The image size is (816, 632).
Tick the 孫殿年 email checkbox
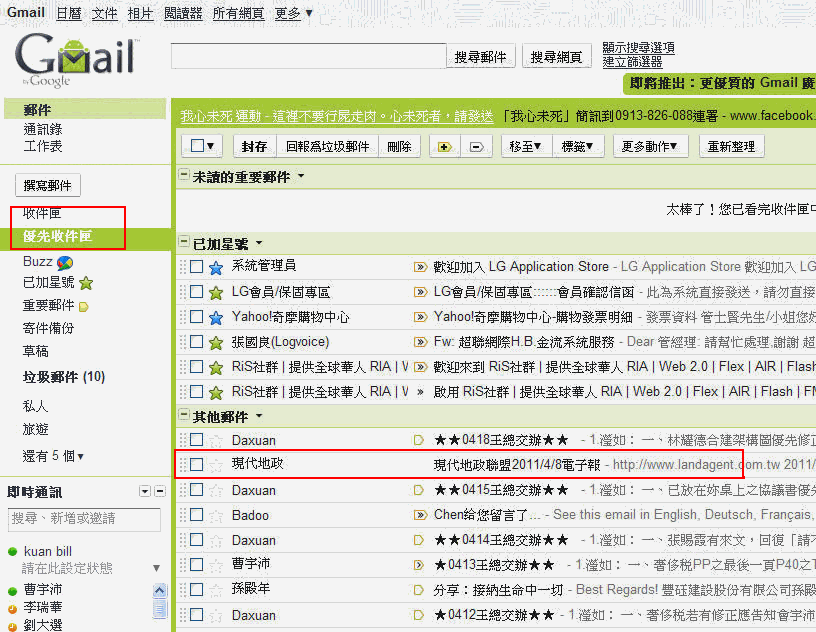(x=197, y=589)
